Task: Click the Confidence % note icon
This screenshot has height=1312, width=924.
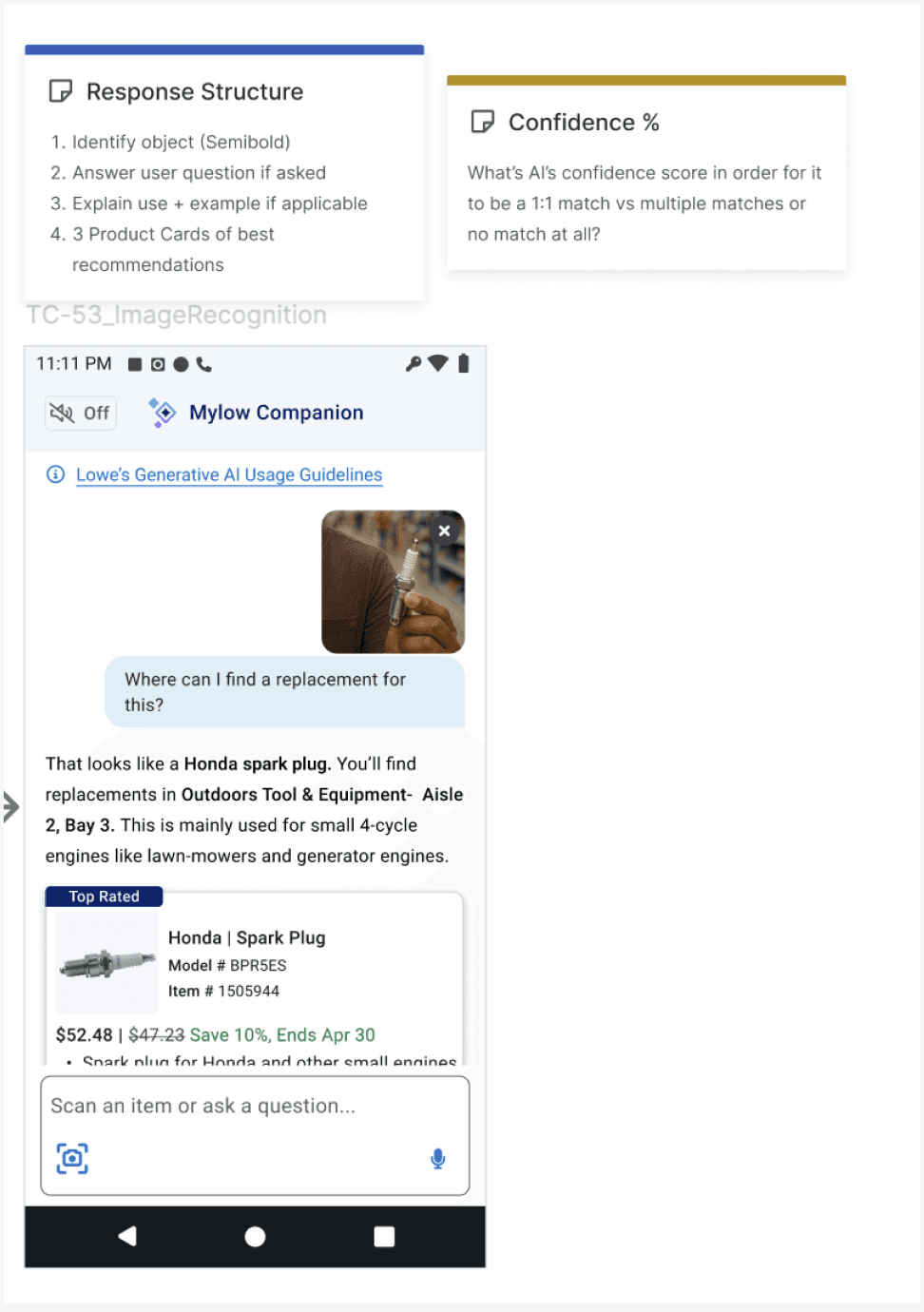Action: [x=482, y=122]
